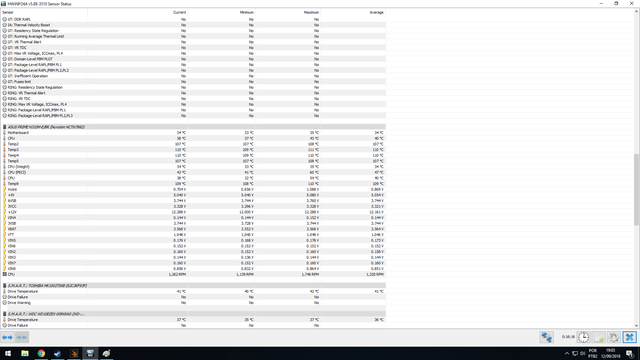Select the VBAT voltage row

[x=193, y=229]
